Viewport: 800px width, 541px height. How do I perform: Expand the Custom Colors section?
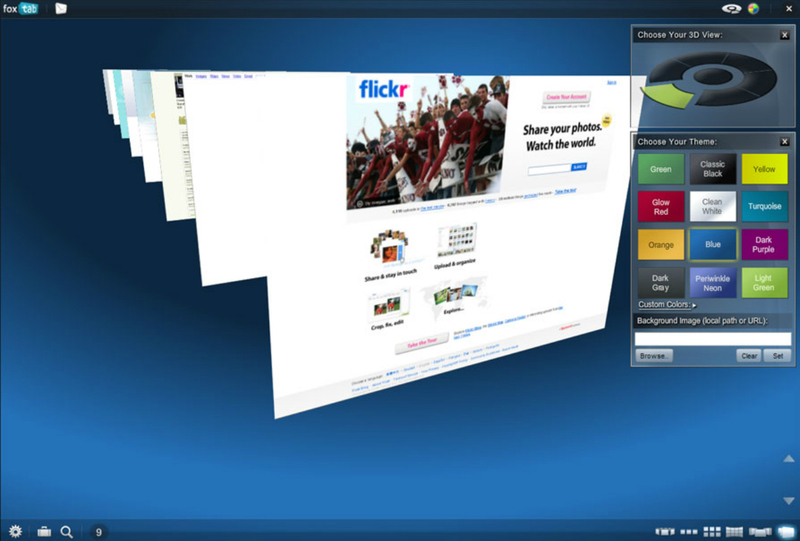click(667, 304)
